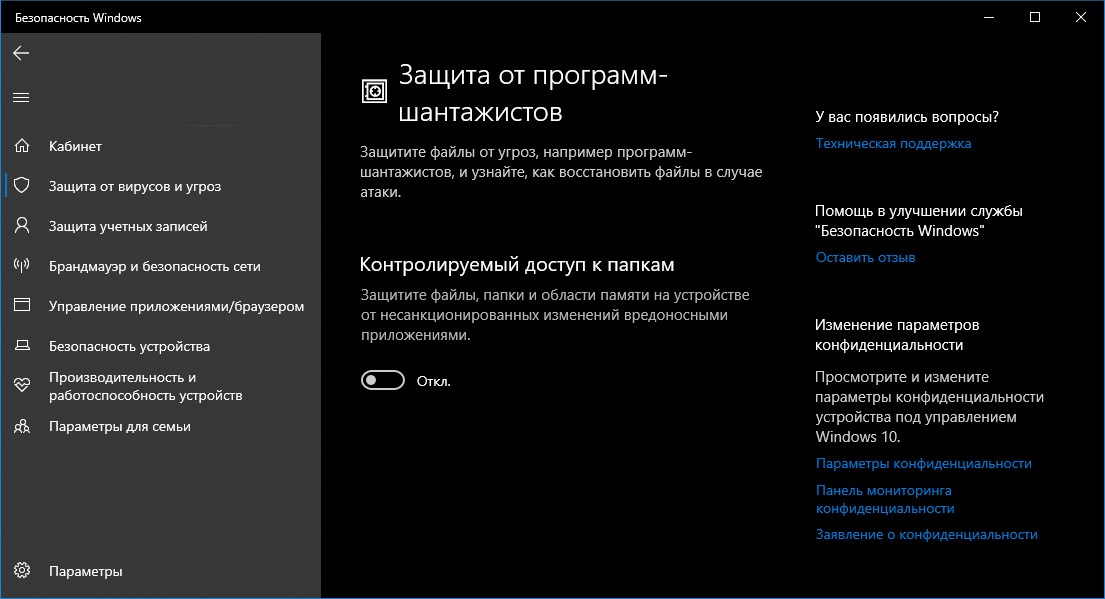Open Панель мониторинга конфиденциальности link

[884, 499]
